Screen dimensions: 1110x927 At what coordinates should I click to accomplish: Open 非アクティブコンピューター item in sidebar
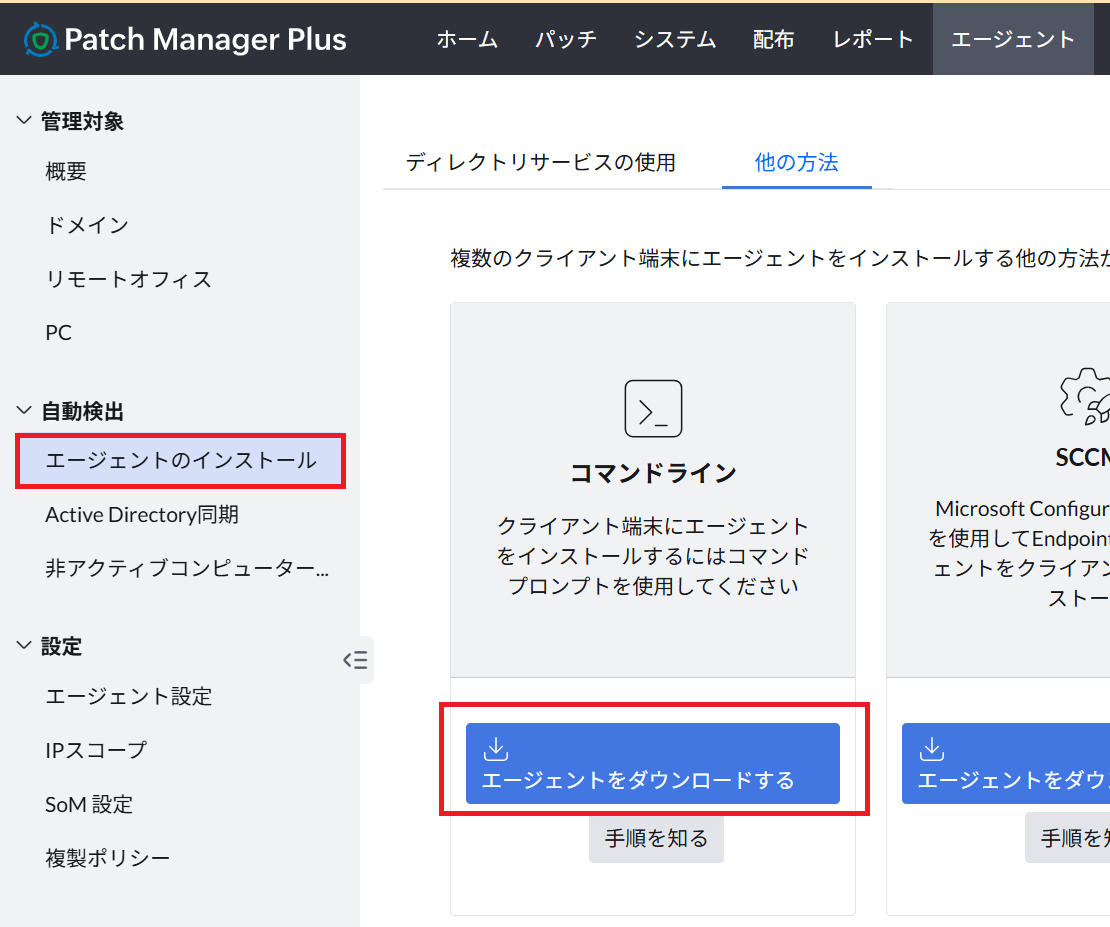point(187,569)
